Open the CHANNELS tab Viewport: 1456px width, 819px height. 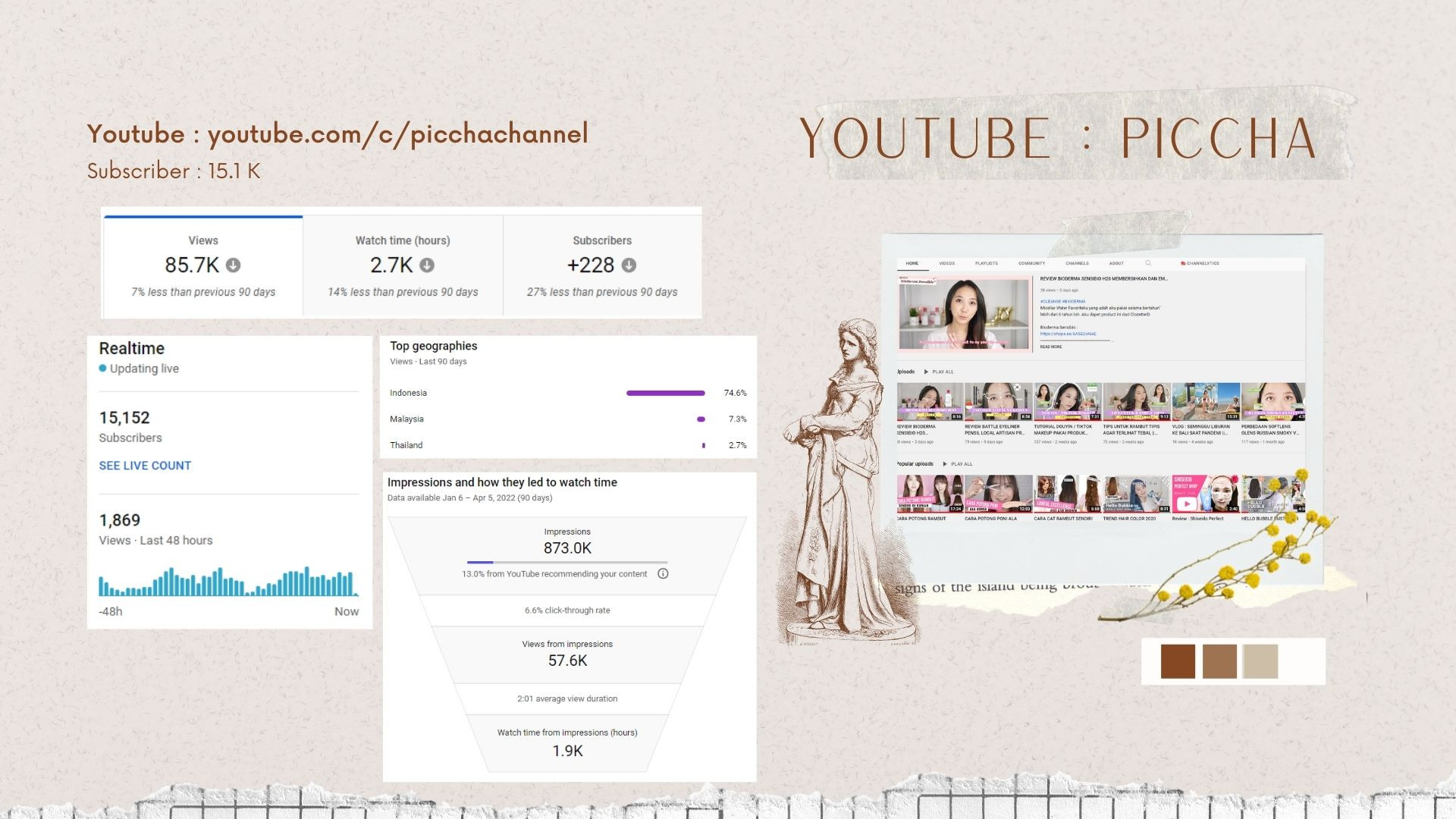(x=1077, y=263)
